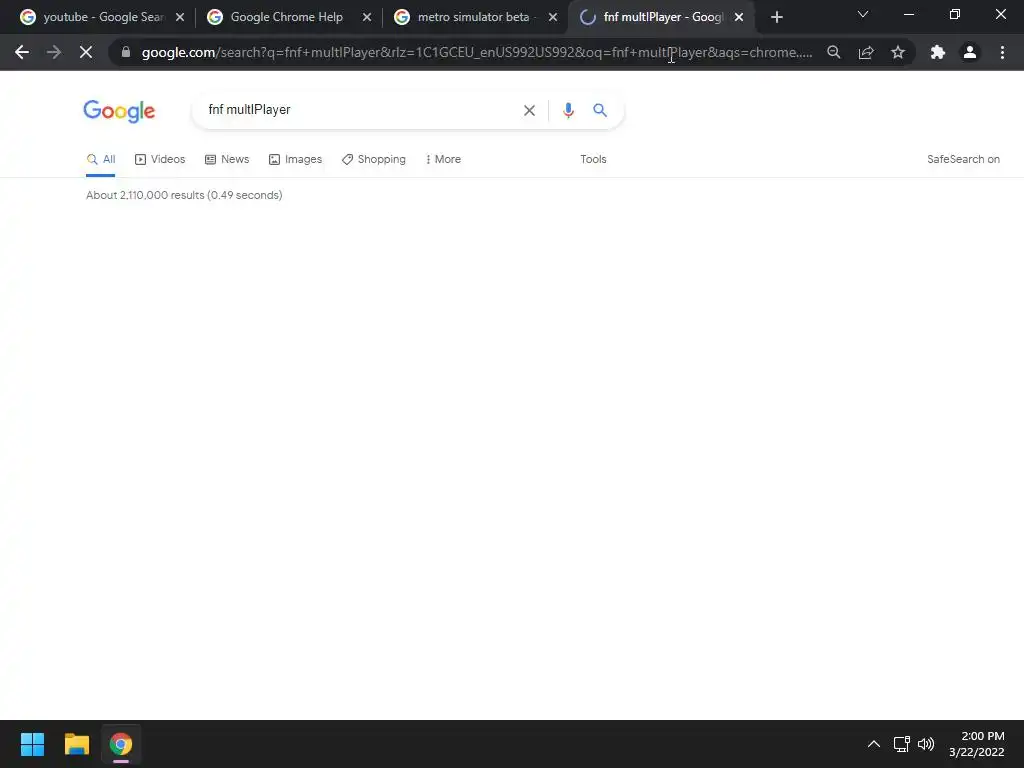Open the tab search chevron
1024x768 pixels.
click(x=863, y=14)
